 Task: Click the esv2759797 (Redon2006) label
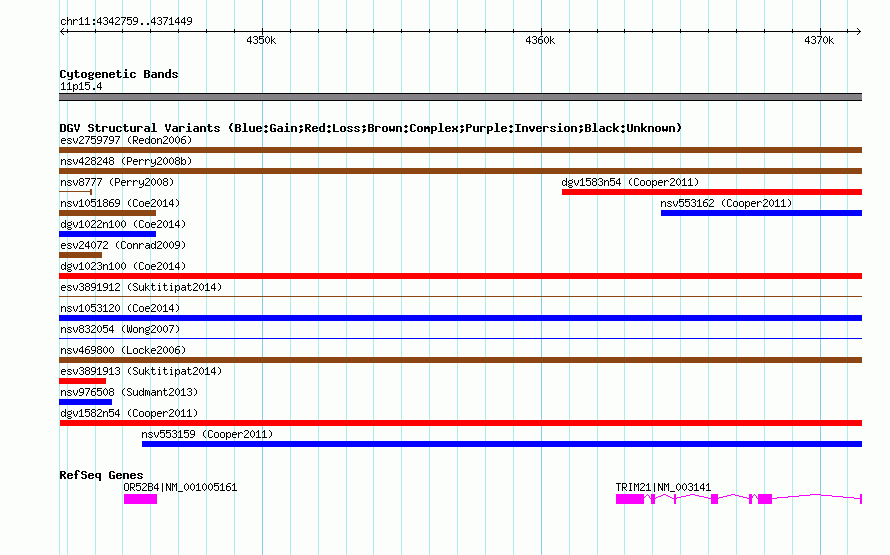[126, 140]
